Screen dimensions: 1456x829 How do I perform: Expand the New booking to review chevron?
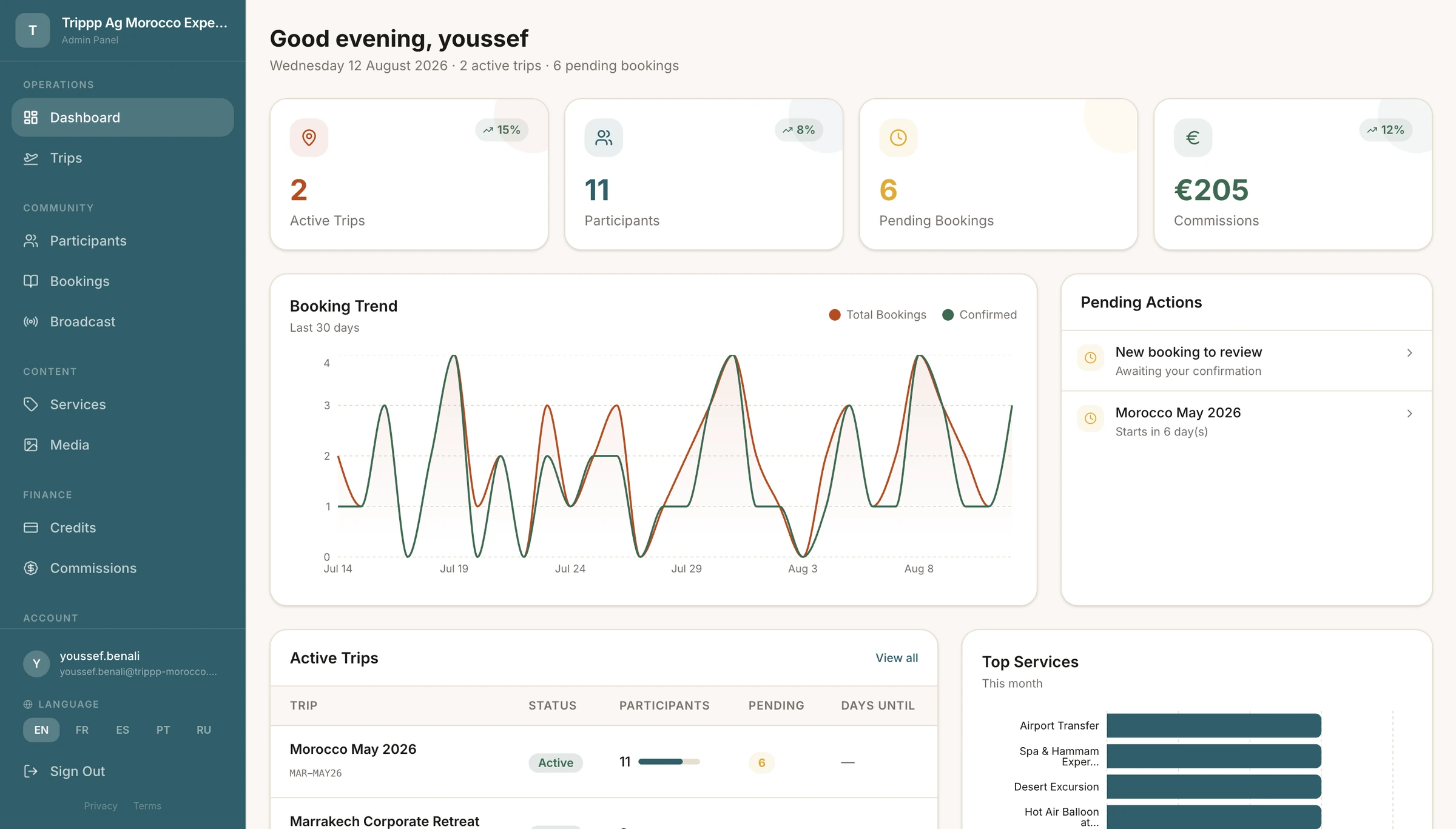click(x=1409, y=353)
